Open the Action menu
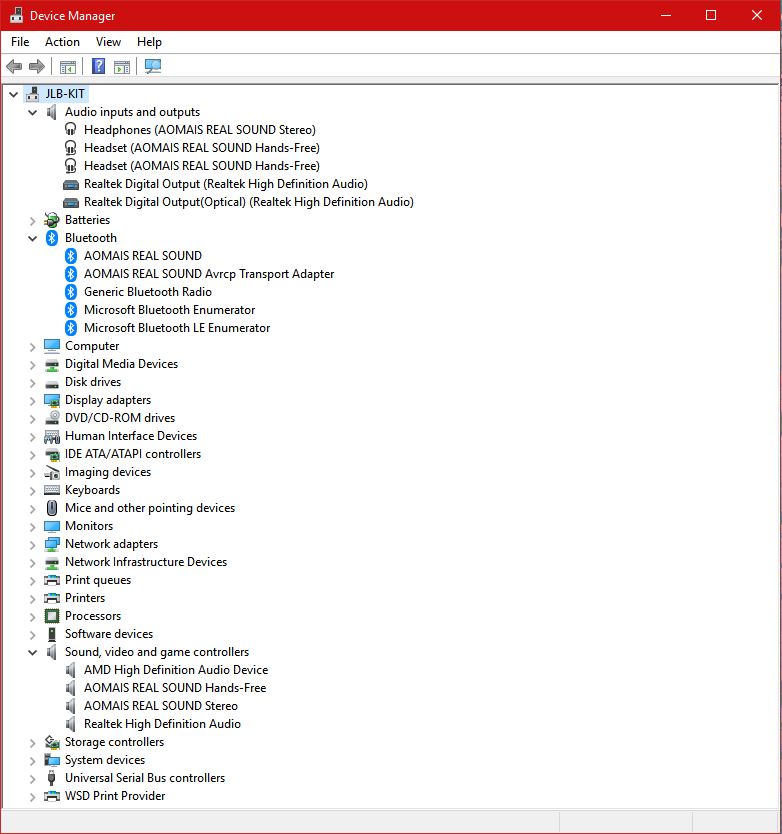782x834 pixels. 62,41
